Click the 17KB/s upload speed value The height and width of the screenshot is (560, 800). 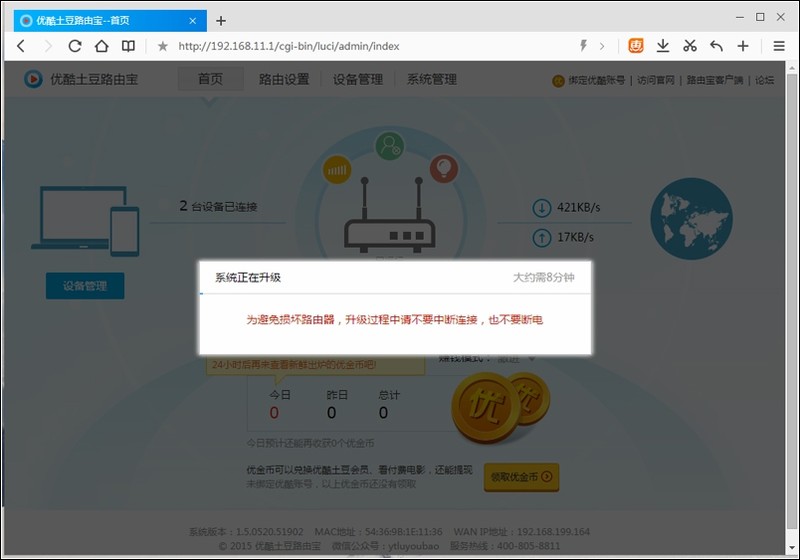[x=576, y=237]
